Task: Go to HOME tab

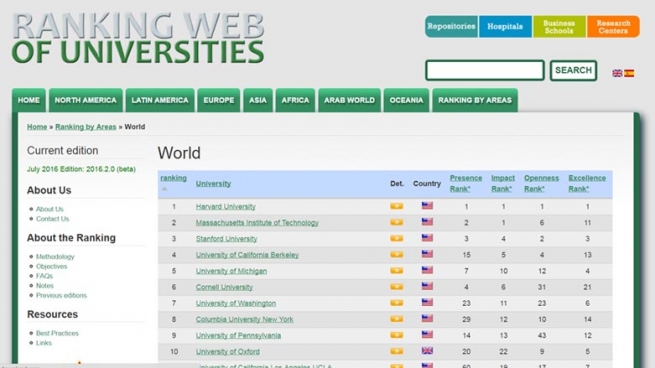Action: pyautogui.click(x=29, y=100)
